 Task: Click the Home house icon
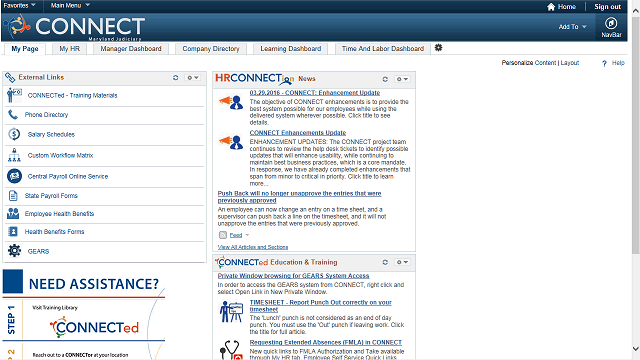coord(551,7)
